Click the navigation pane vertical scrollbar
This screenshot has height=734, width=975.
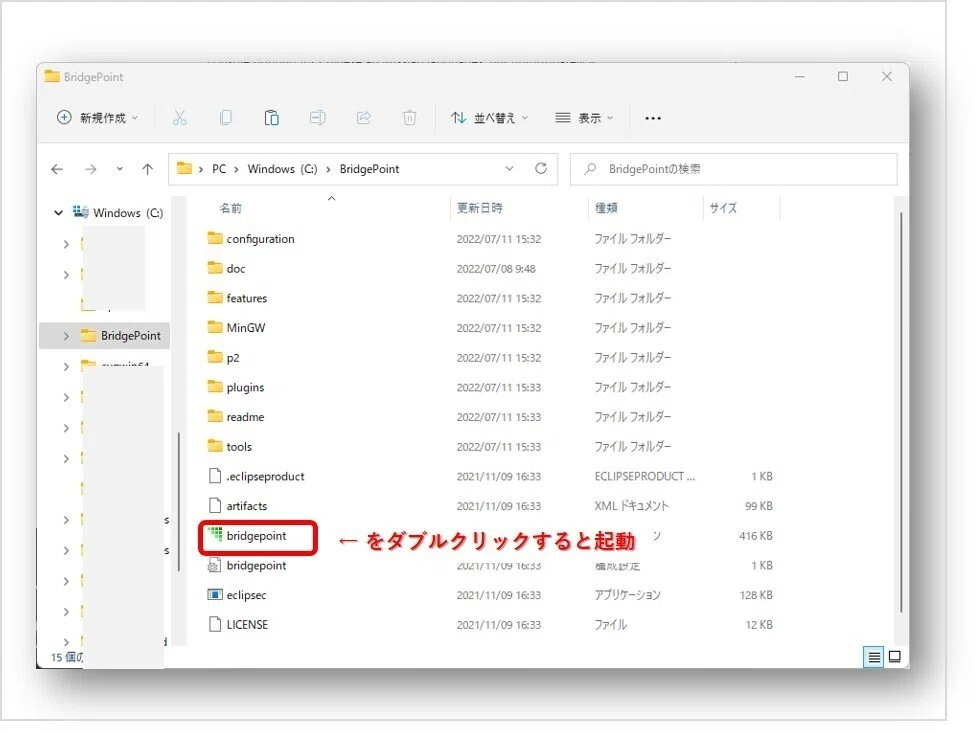[179, 501]
